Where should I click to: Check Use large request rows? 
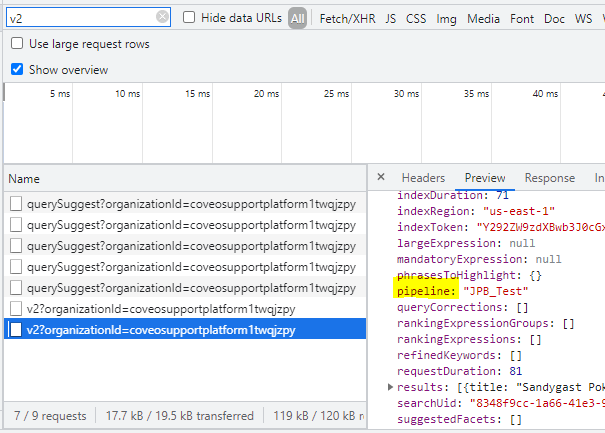[x=17, y=44]
